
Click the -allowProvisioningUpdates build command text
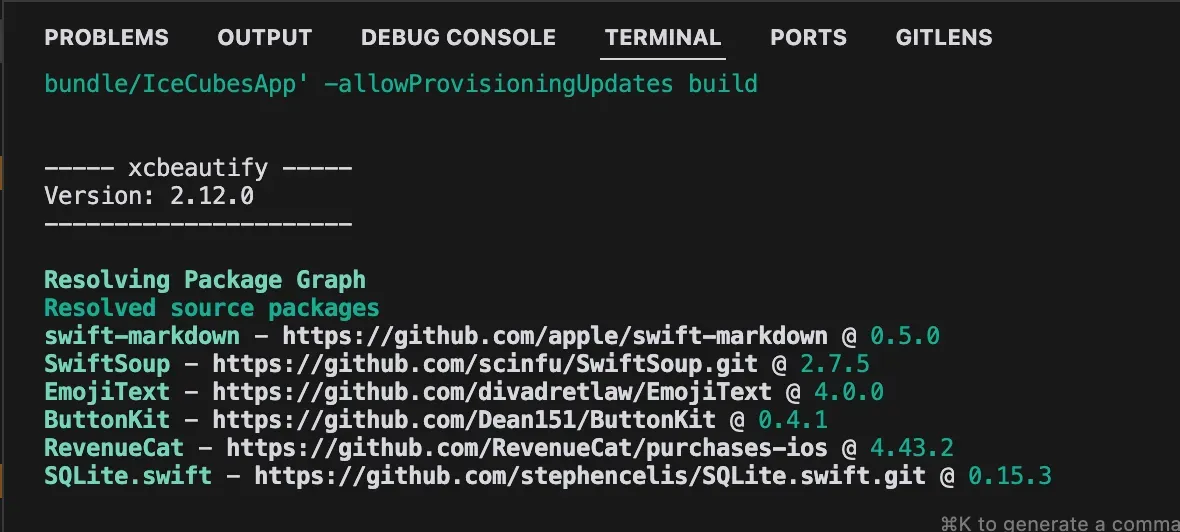click(540, 84)
